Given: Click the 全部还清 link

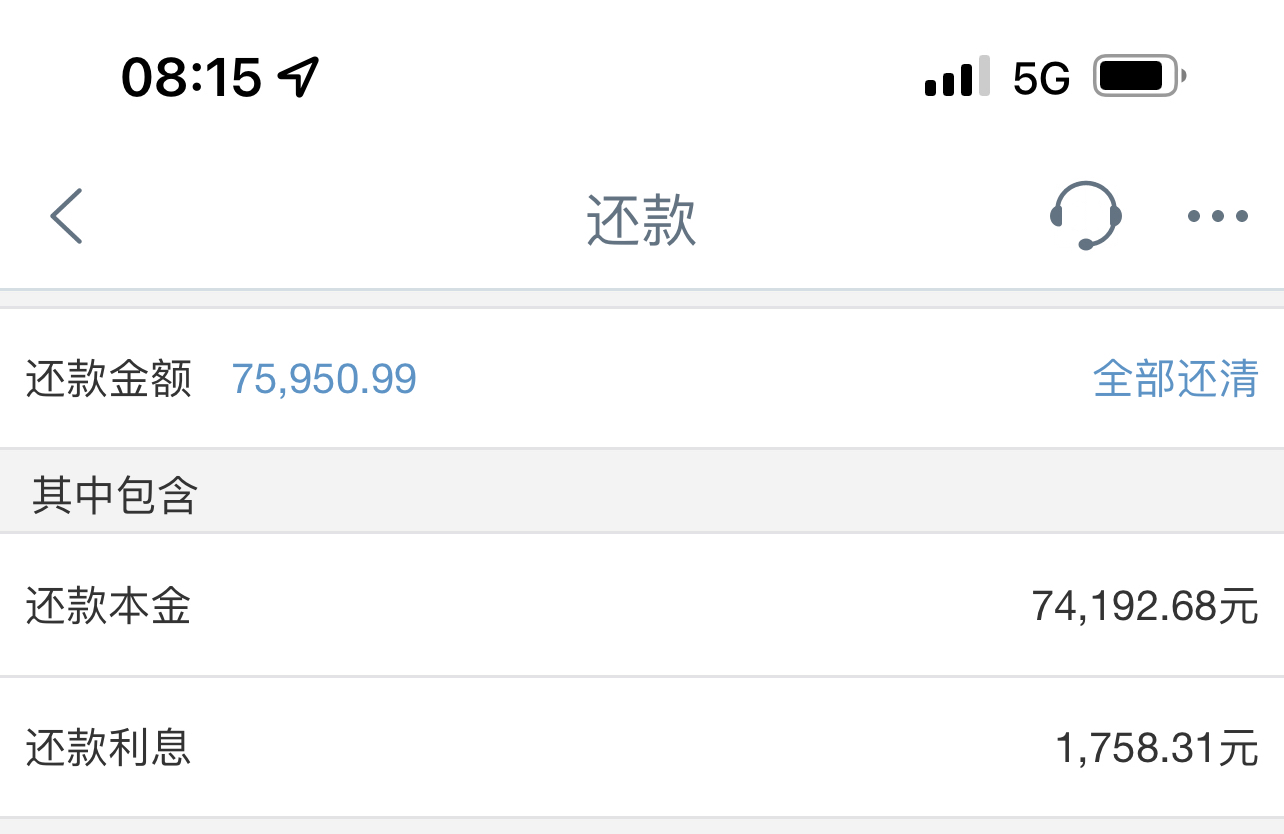Looking at the screenshot, I should point(1175,379).
